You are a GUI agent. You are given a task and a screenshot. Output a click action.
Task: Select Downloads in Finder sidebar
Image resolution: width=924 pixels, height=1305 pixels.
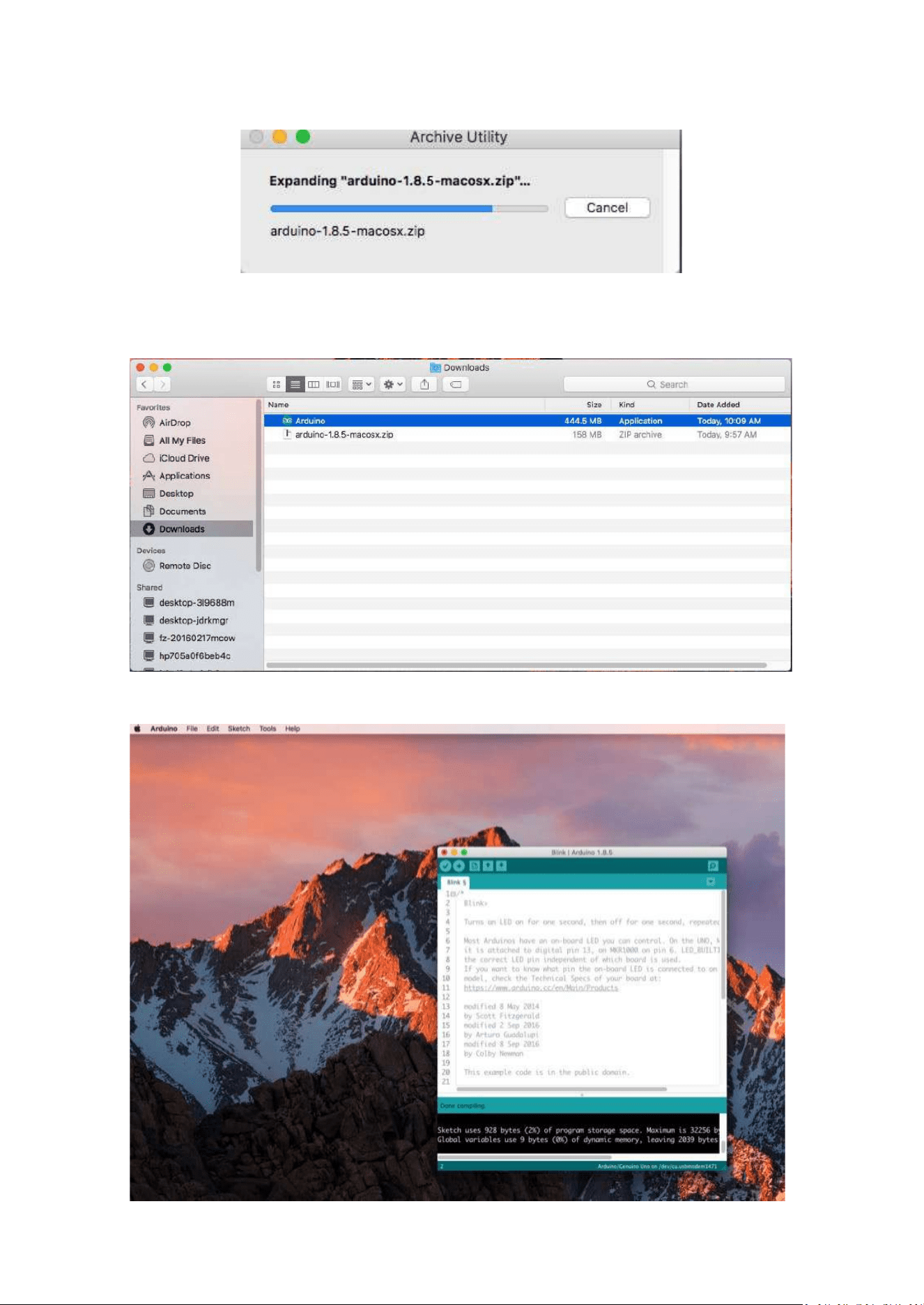192,529
